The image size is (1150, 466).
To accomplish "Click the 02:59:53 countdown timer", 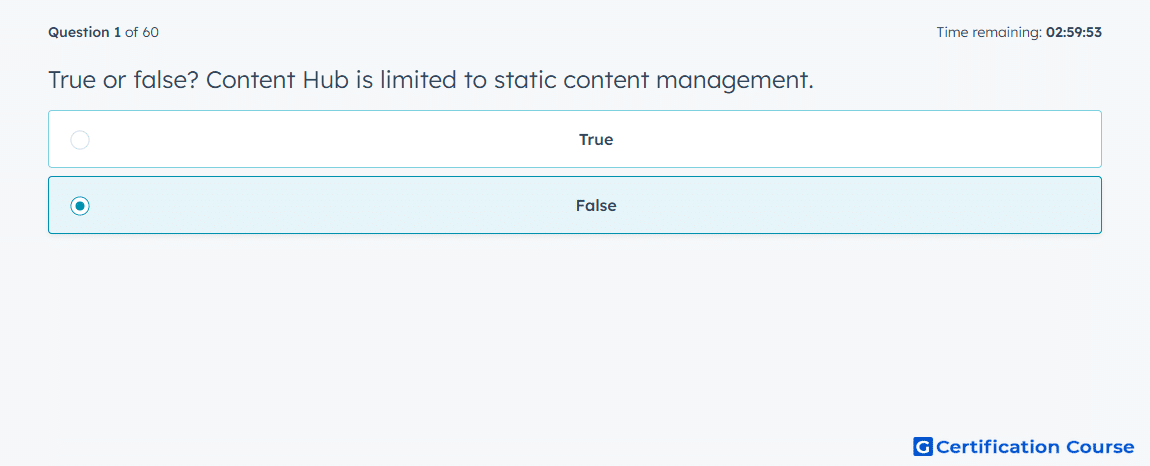I will click(x=1074, y=32).
